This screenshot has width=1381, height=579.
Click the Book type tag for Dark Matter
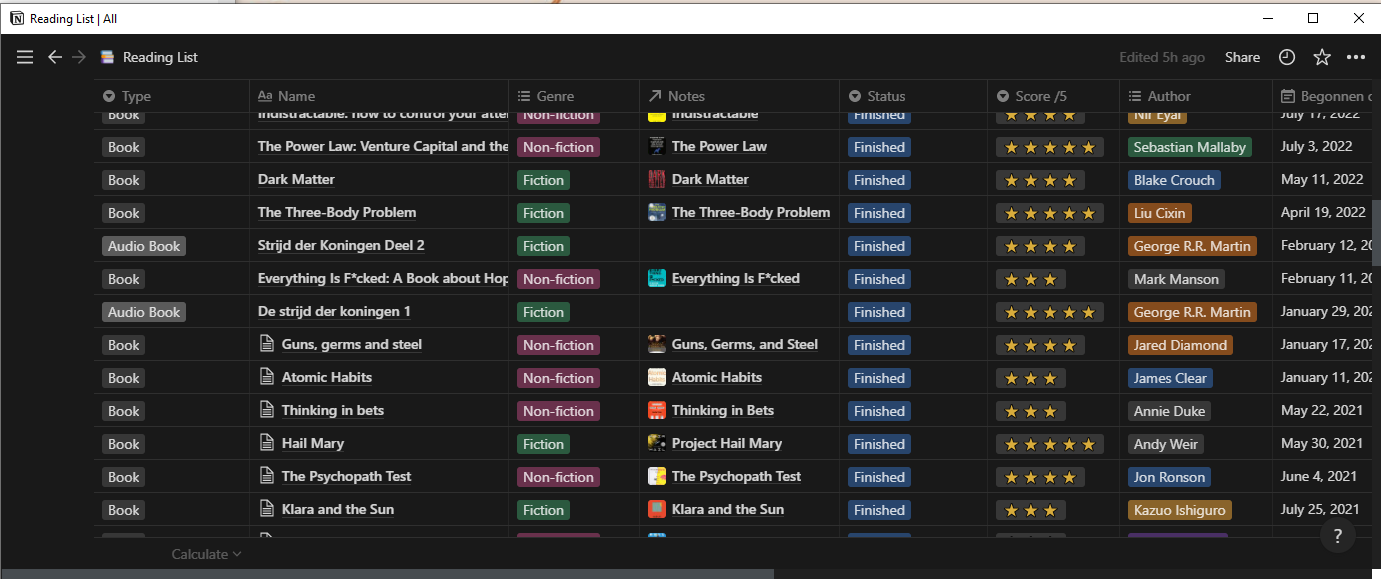(124, 180)
